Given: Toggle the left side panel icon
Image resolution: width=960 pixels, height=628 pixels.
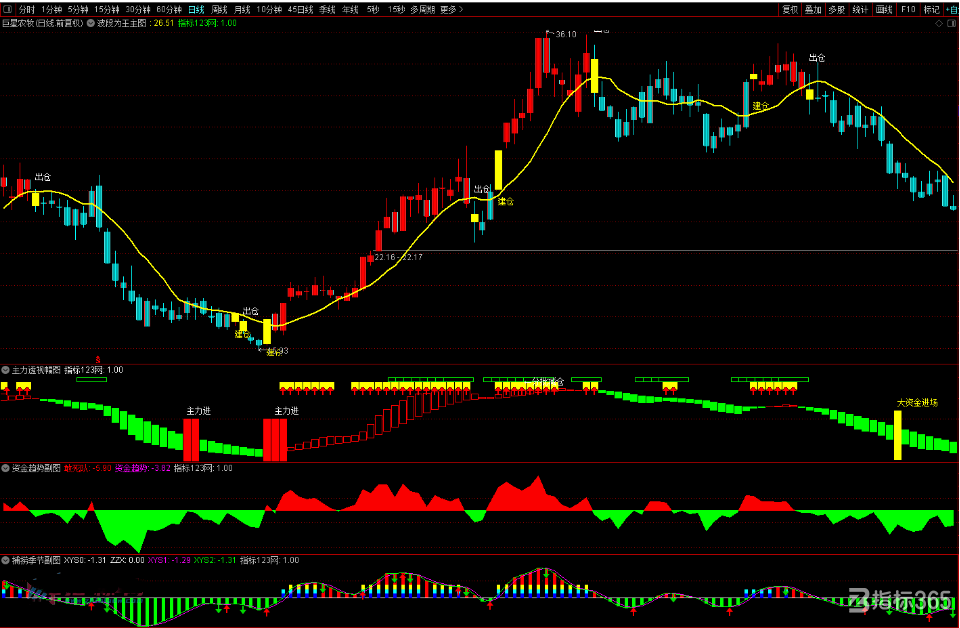Looking at the screenshot, I should point(7,9).
